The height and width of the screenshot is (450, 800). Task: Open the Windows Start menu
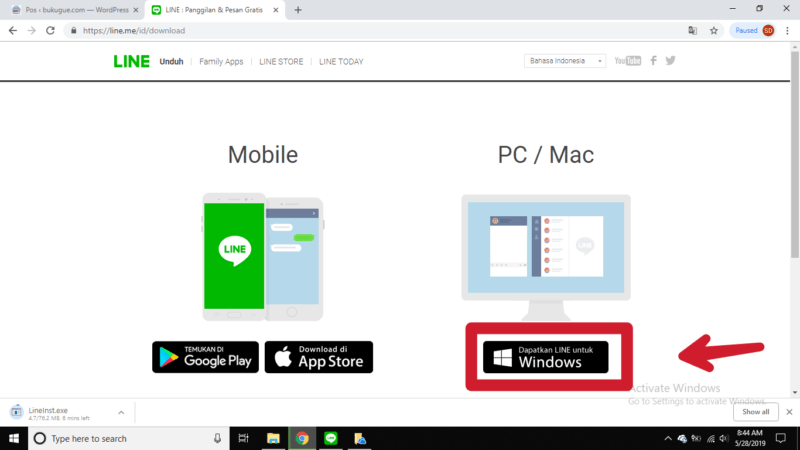coord(14,438)
